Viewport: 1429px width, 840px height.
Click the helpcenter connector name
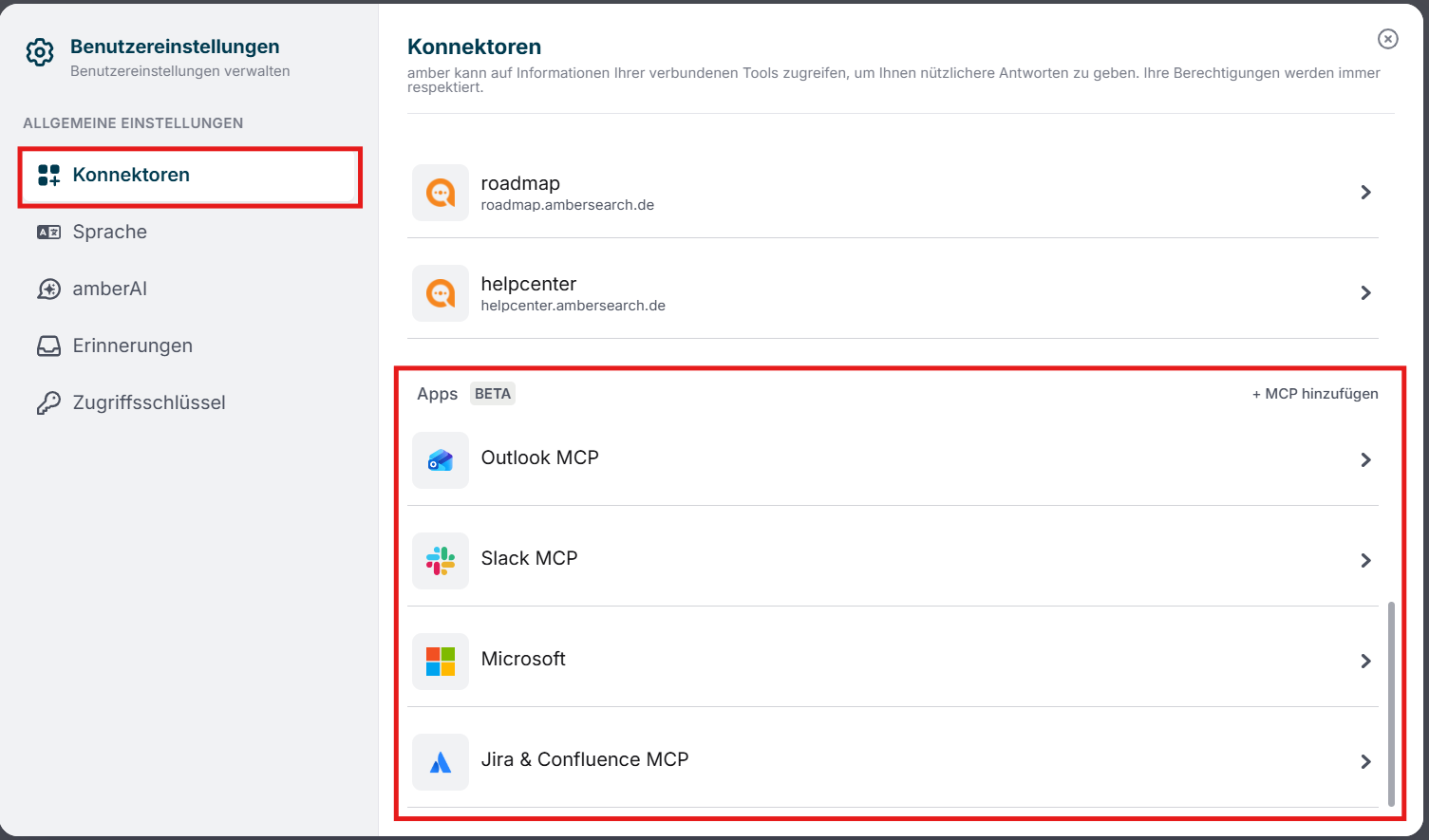[529, 284]
